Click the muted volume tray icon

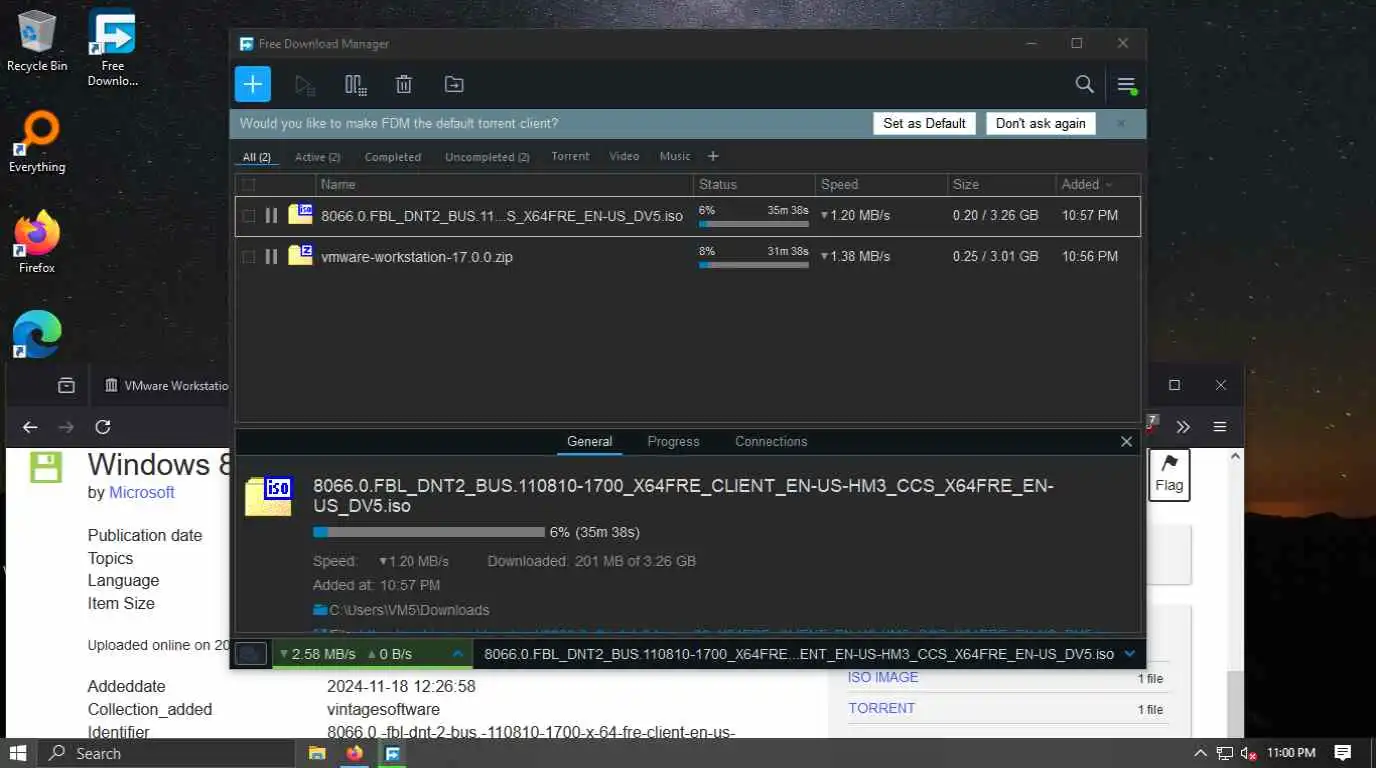1248,753
